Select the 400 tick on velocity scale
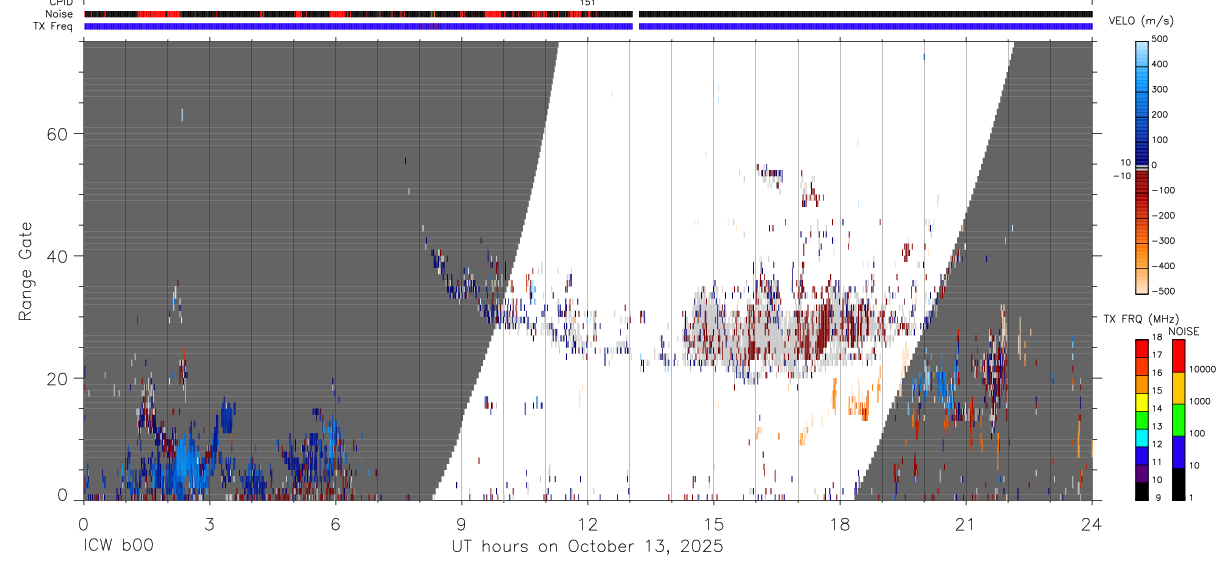This screenshot has width=1228, height=567. pyautogui.click(x=1161, y=64)
